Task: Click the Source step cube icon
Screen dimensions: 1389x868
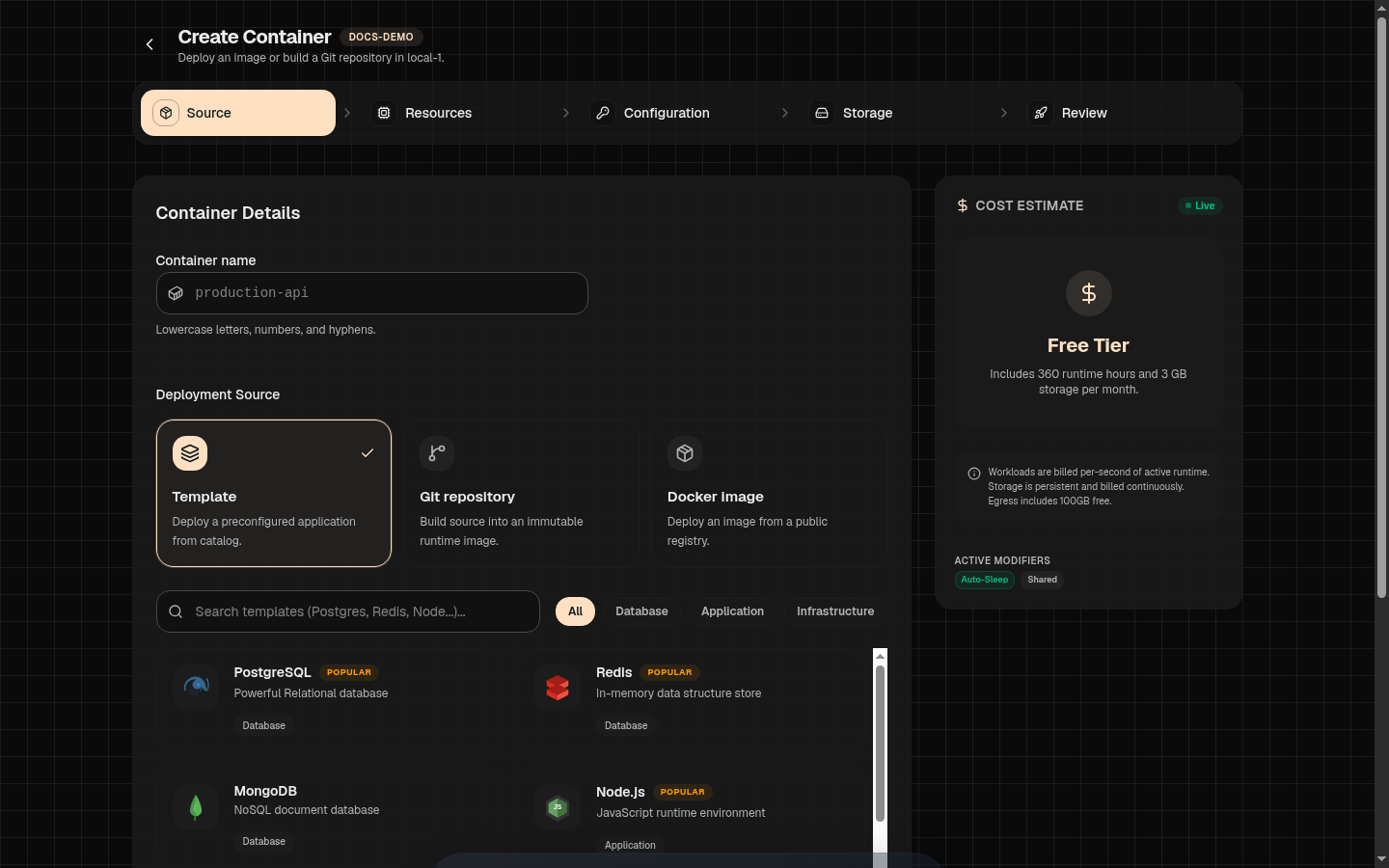Action: tap(166, 113)
